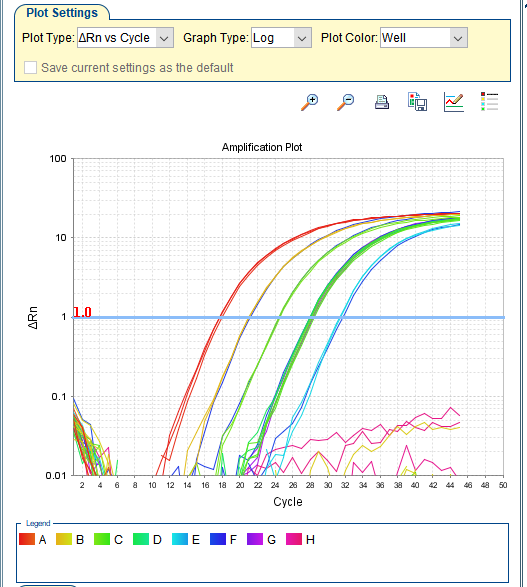This screenshot has height=587, width=527.
Task: Zoom out of the amplification plot
Action: [x=345, y=102]
